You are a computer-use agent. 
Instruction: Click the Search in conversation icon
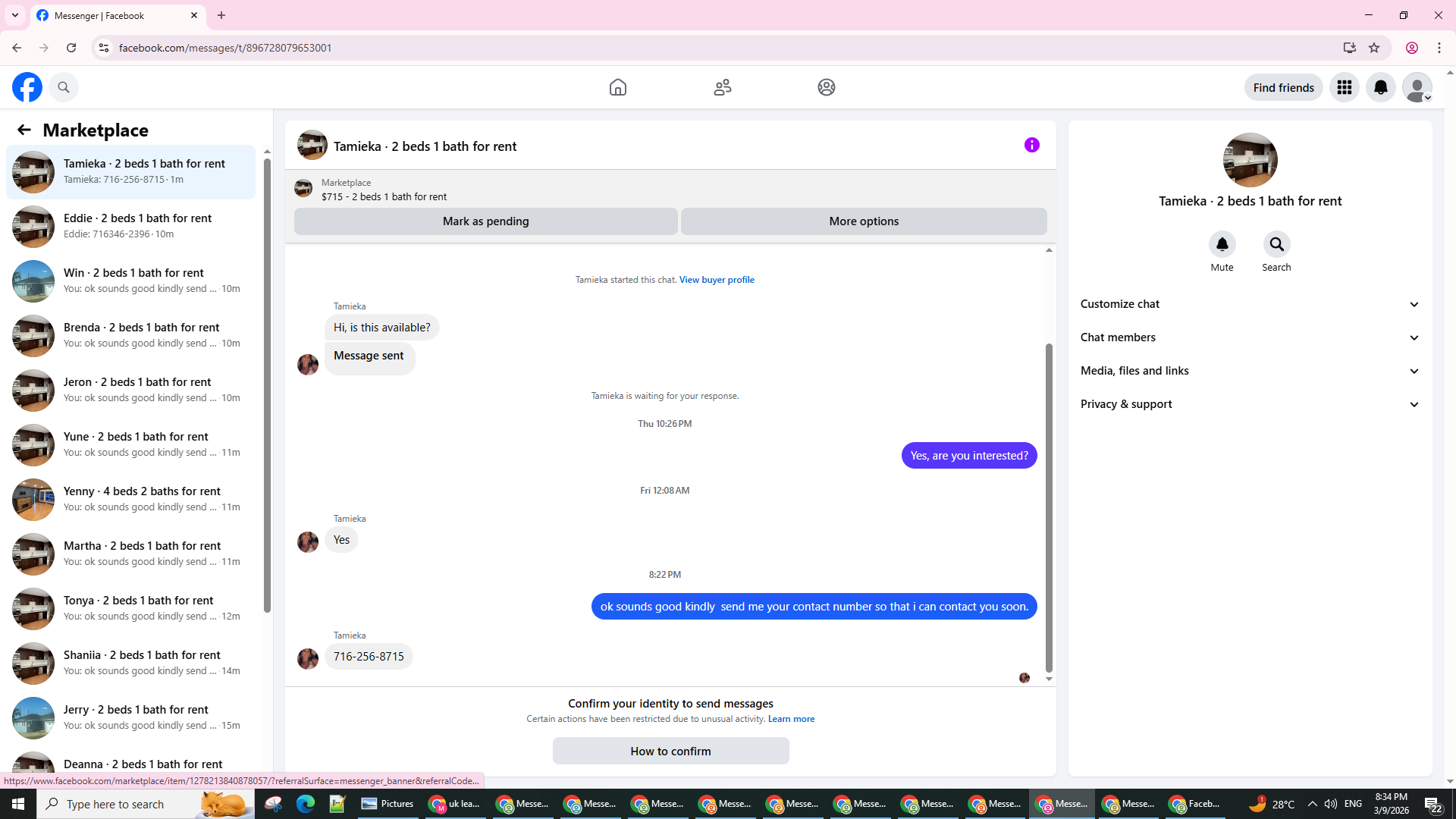(1276, 244)
